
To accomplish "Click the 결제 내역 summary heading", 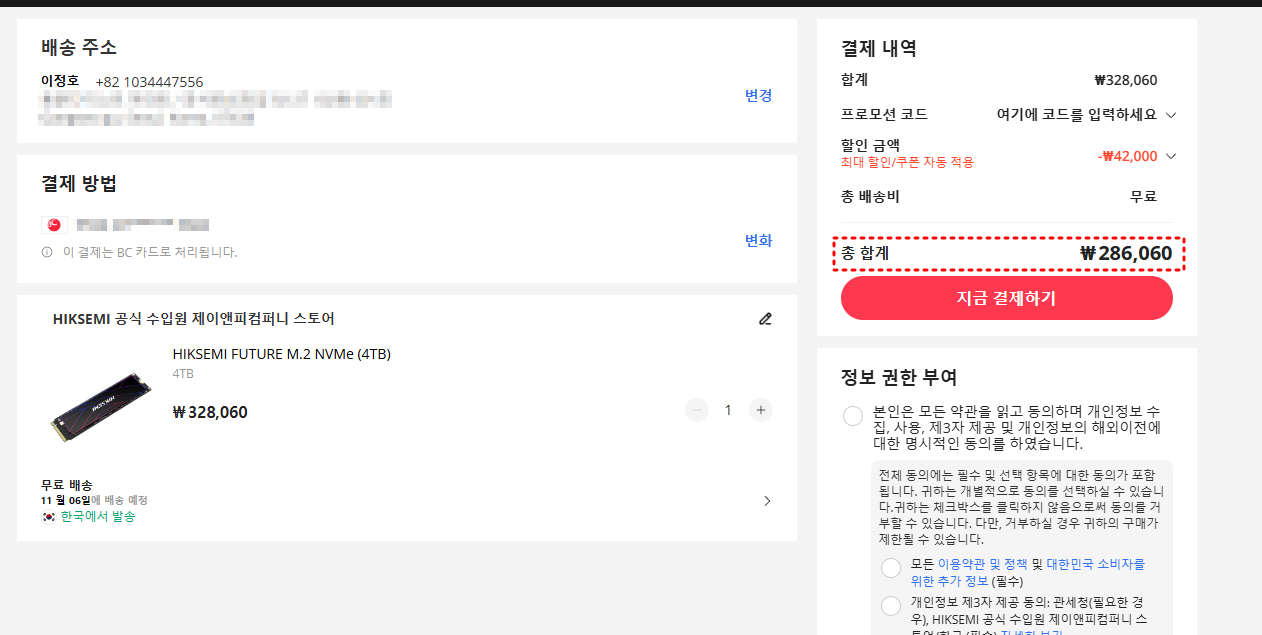I will [x=879, y=48].
